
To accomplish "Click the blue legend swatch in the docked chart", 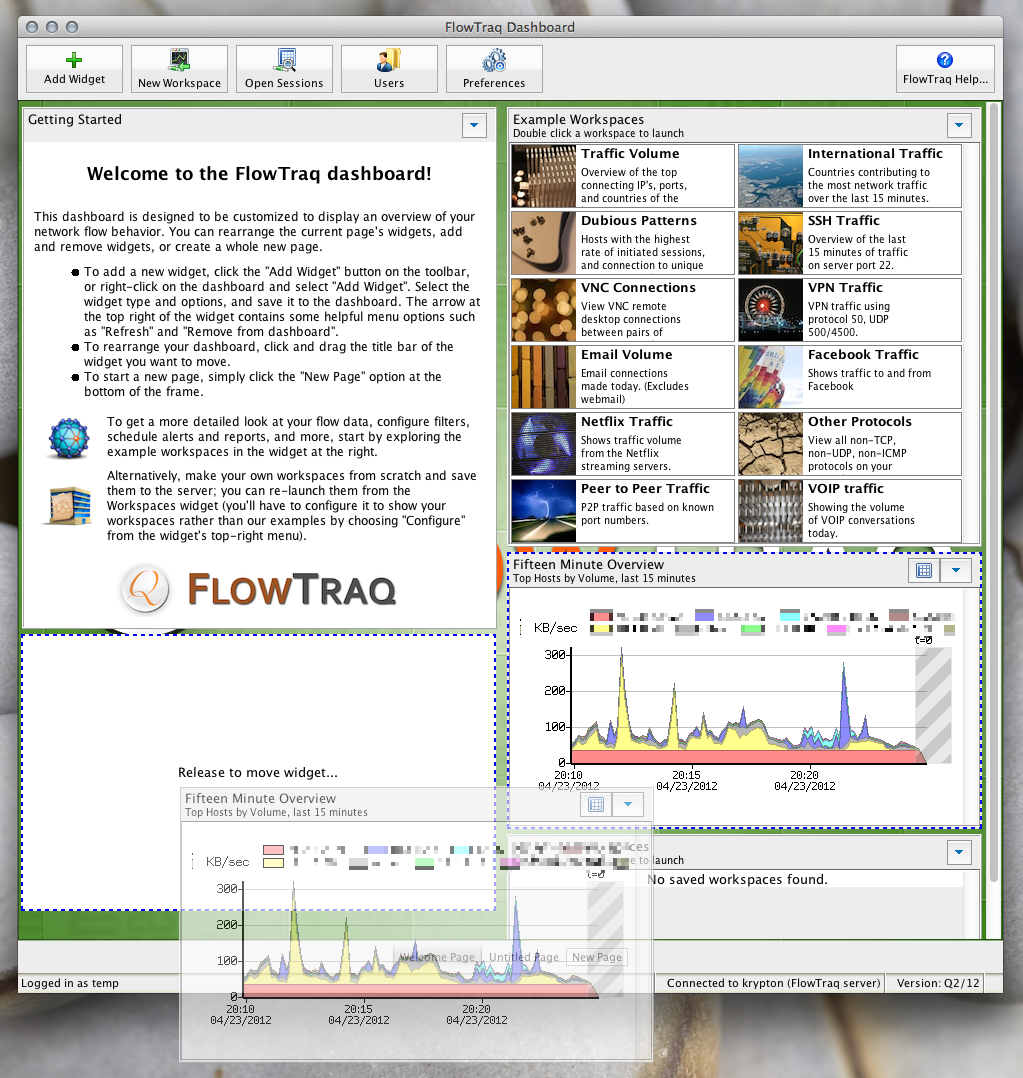I will point(704,615).
